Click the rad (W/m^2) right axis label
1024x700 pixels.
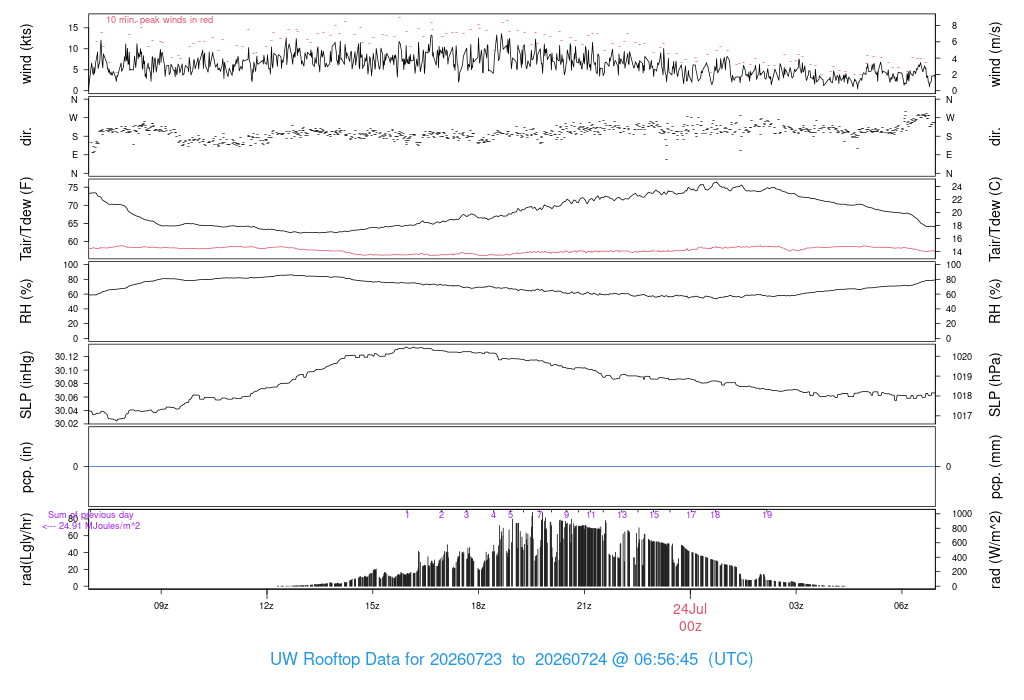[995, 550]
